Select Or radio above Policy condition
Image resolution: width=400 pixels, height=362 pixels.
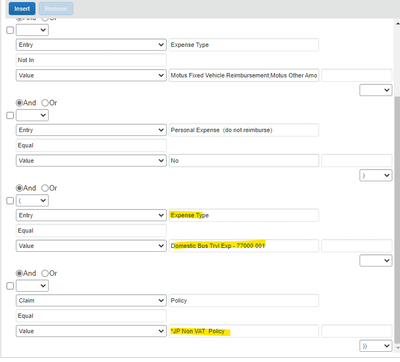[45, 274]
